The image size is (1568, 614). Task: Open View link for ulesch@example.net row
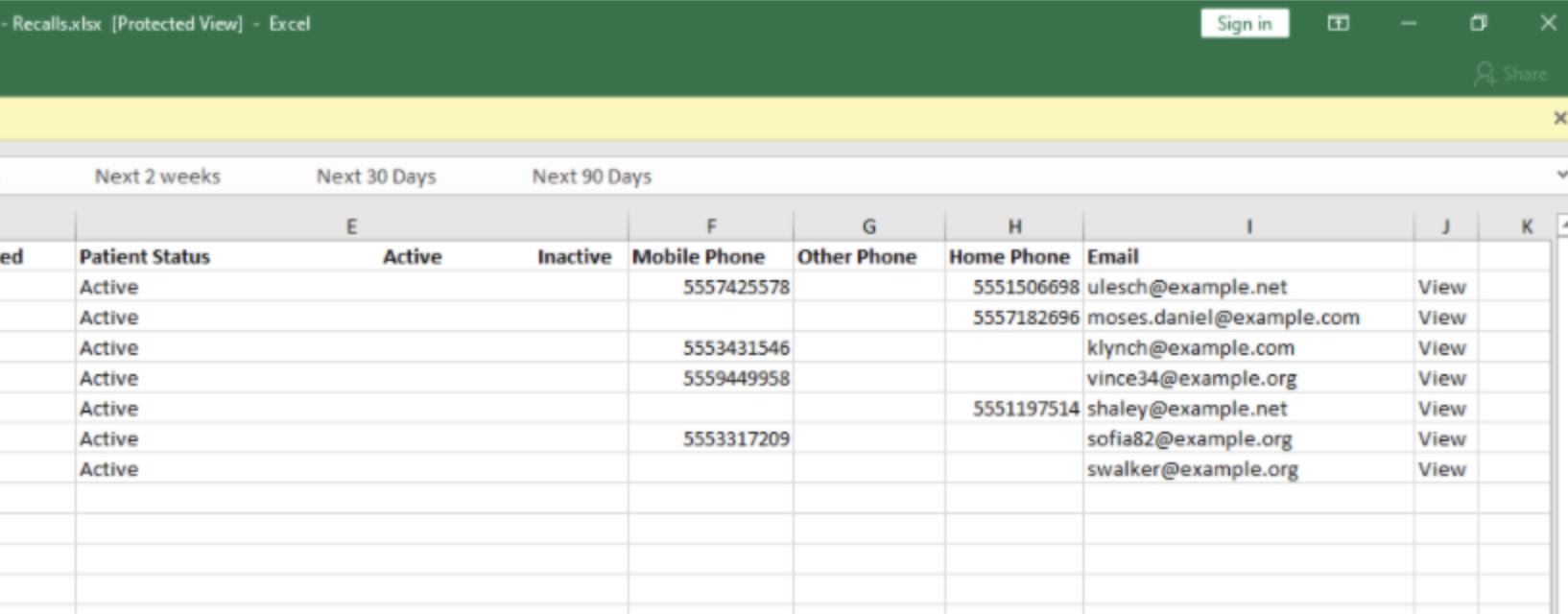(x=1442, y=287)
